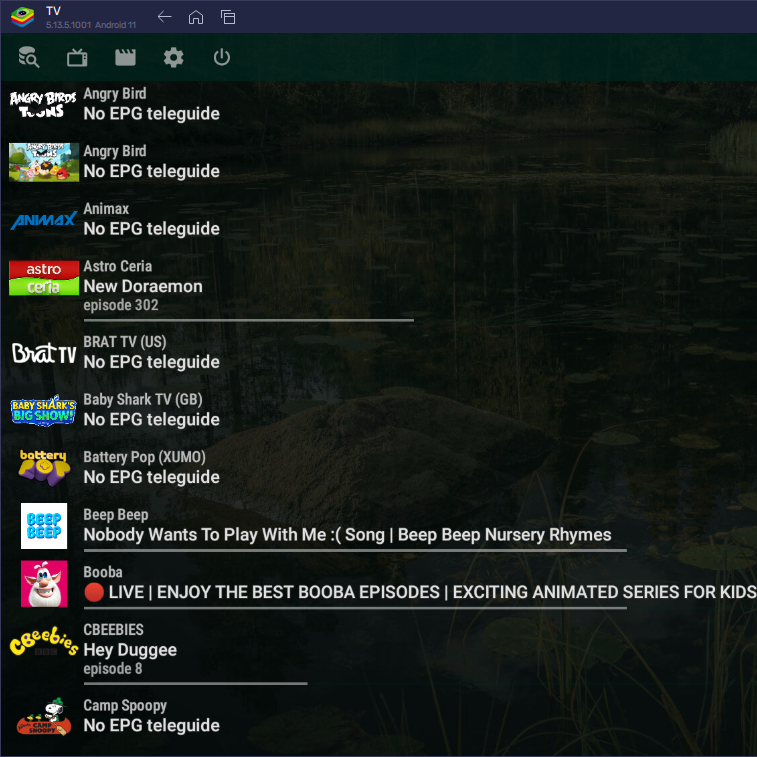757x757 pixels.
Task: Open BRAT TV (US) channel
Action: 125,342
